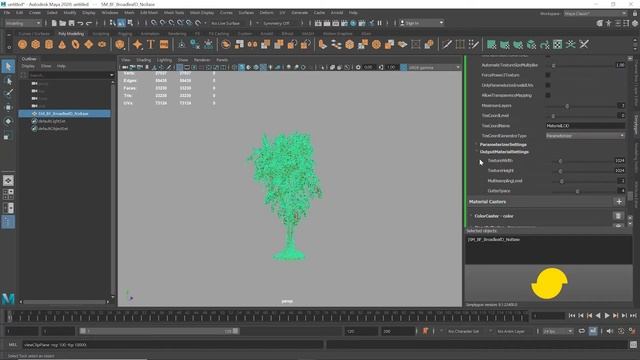Add a new material caster

[619, 202]
